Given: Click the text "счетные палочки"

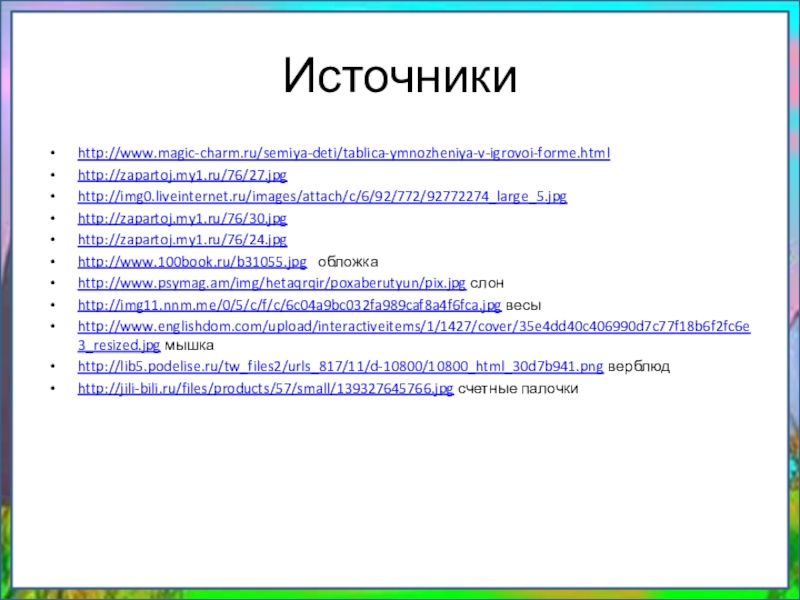Looking at the screenshot, I should coord(518,389).
